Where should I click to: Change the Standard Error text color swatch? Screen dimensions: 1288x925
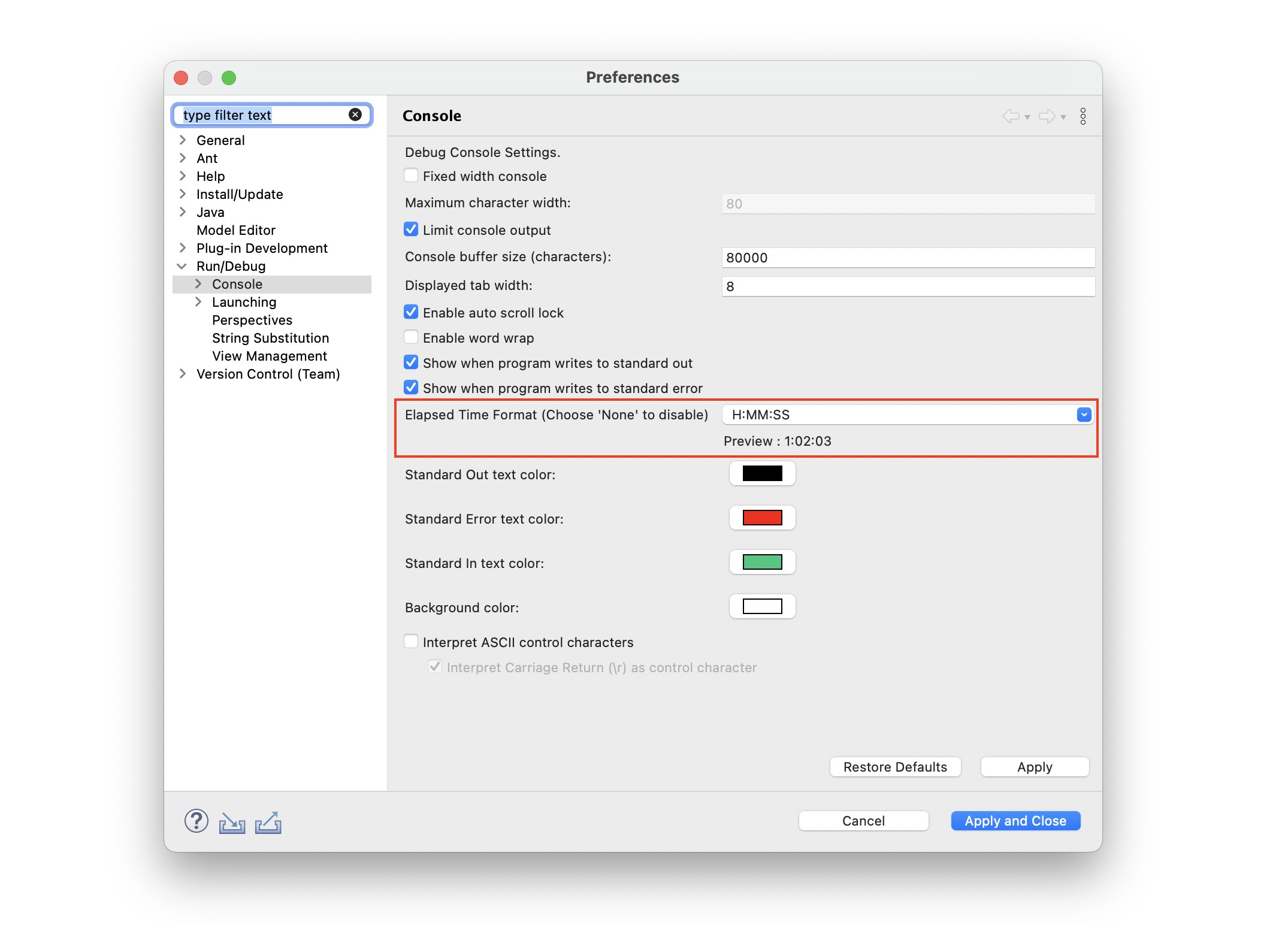click(761, 518)
